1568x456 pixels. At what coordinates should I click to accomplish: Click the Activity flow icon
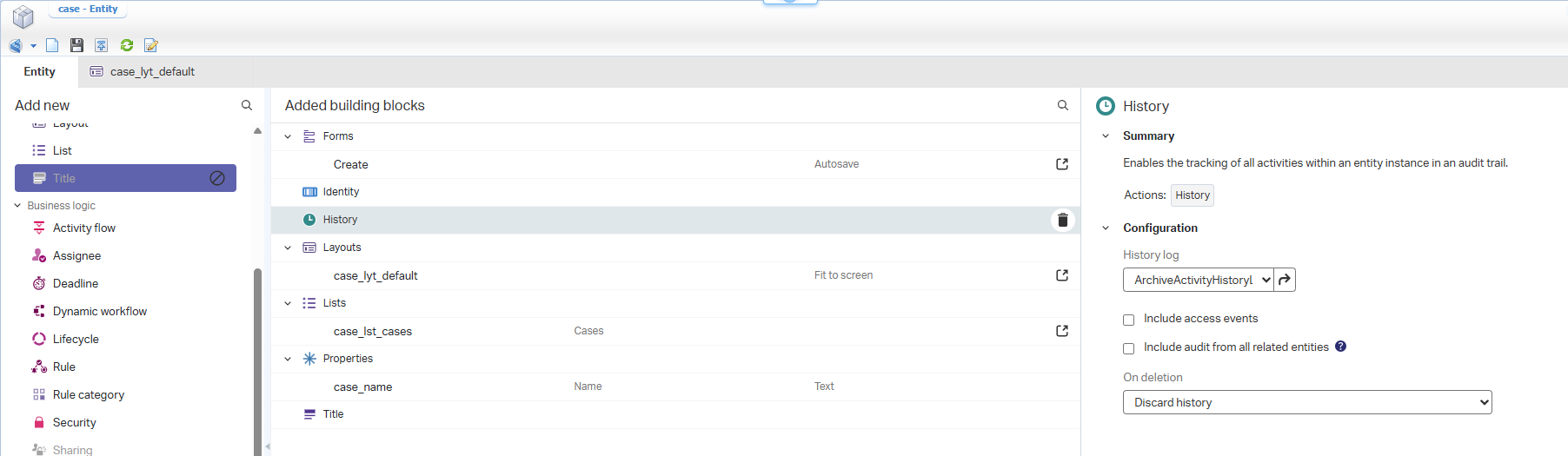(x=39, y=228)
